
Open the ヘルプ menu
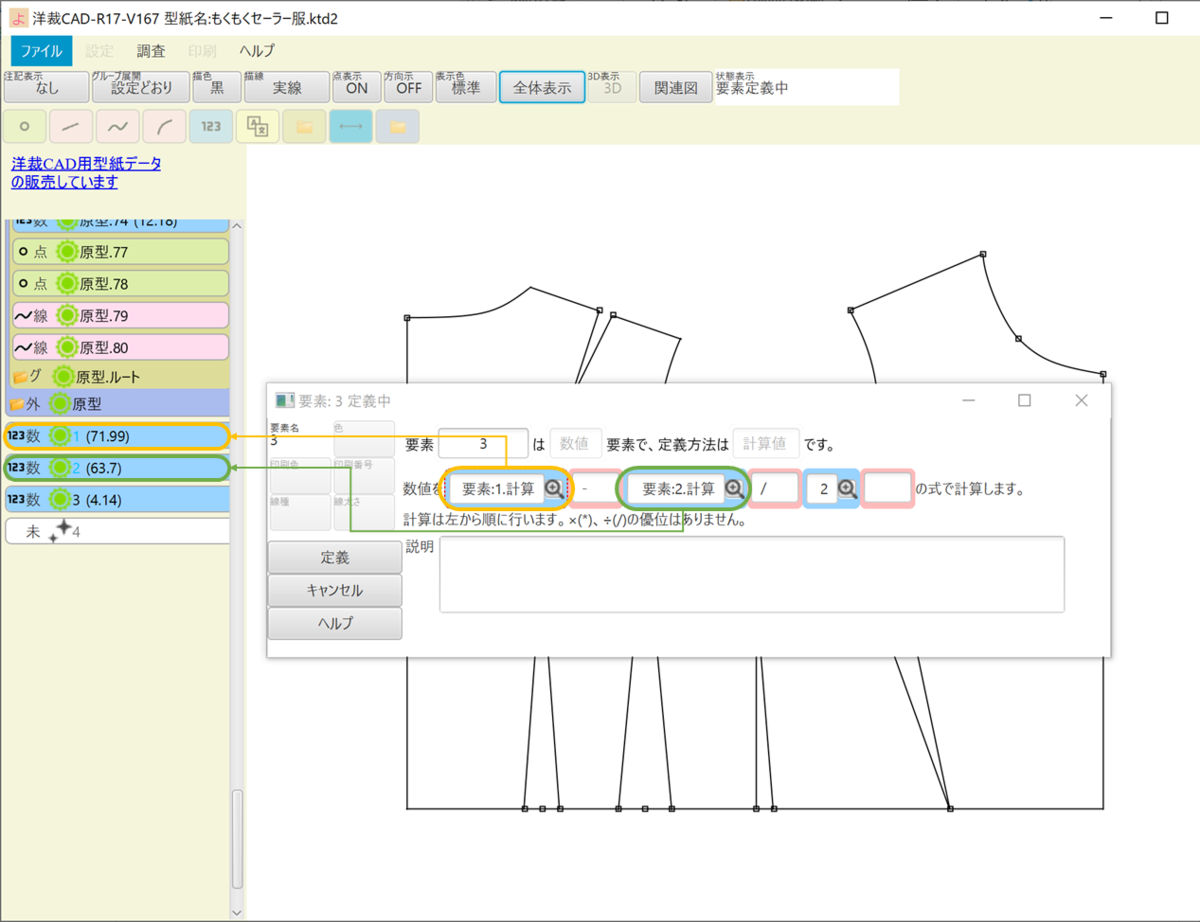[x=257, y=50]
